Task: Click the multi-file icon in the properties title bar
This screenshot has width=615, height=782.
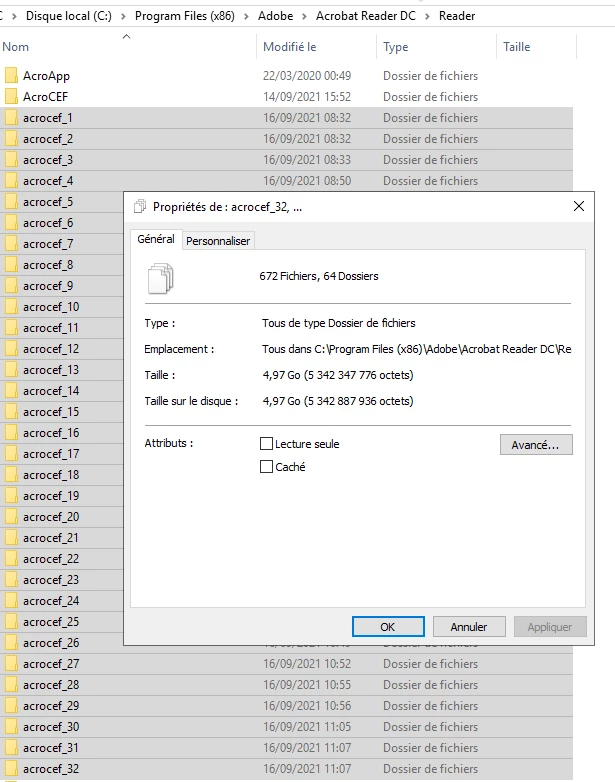Action: pos(140,206)
